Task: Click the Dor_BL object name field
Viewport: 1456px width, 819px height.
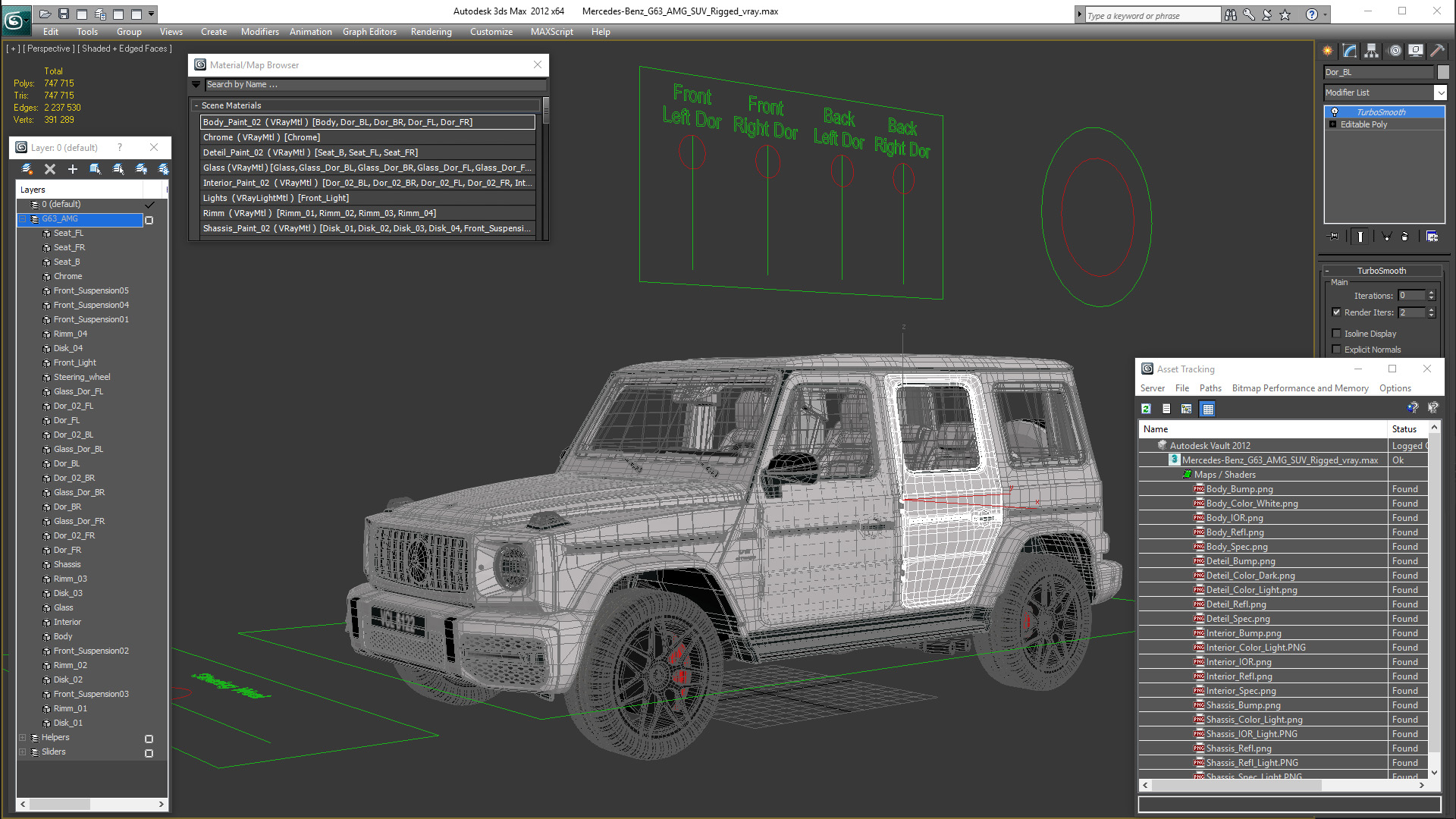Action: 1379,72
